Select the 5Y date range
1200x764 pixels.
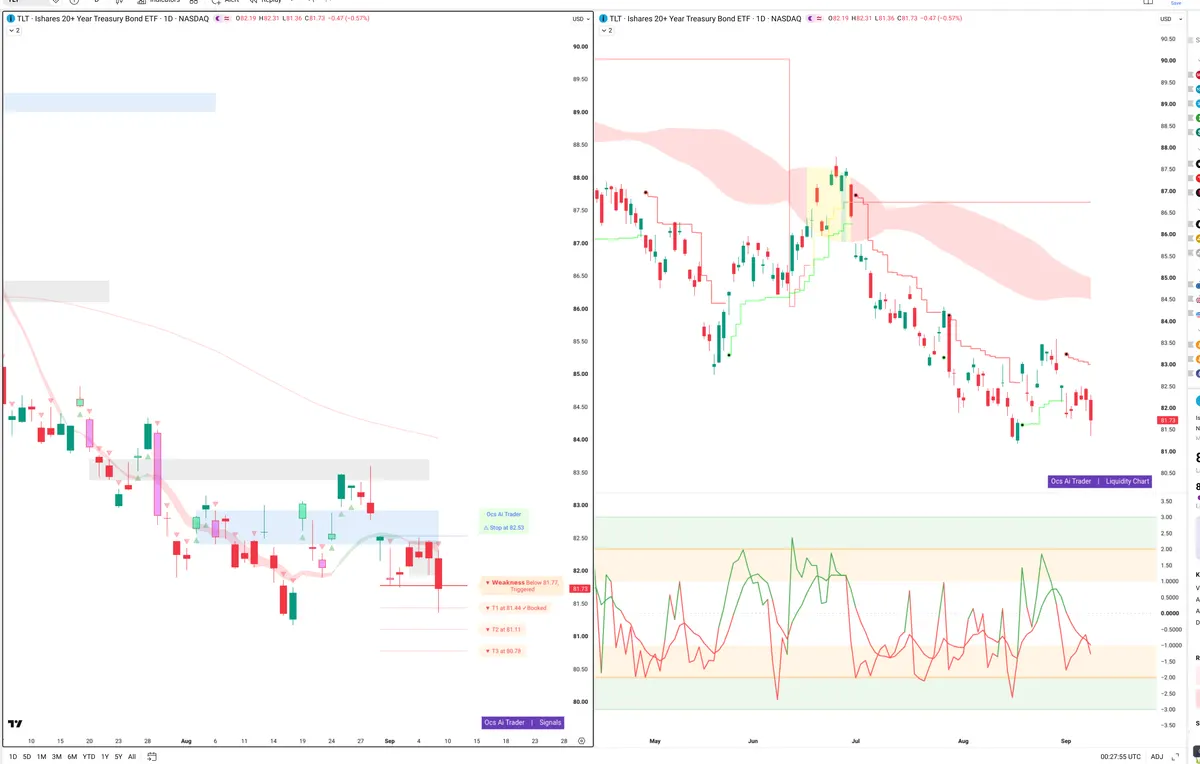pyautogui.click(x=118, y=756)
